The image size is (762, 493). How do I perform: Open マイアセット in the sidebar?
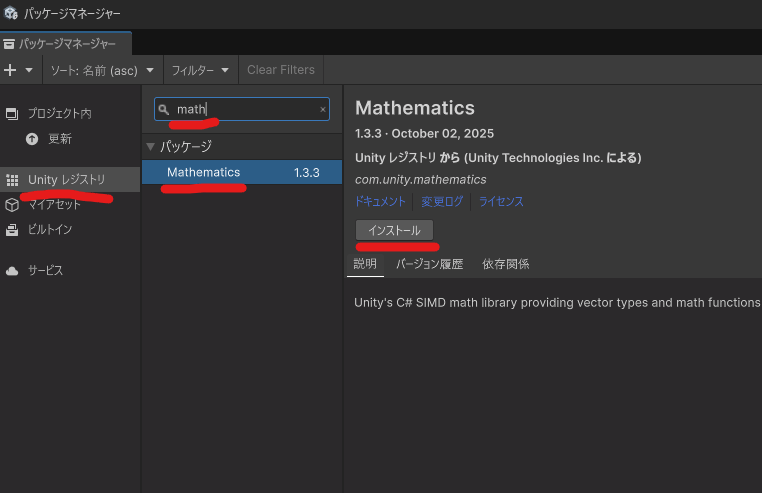(55, 205)
